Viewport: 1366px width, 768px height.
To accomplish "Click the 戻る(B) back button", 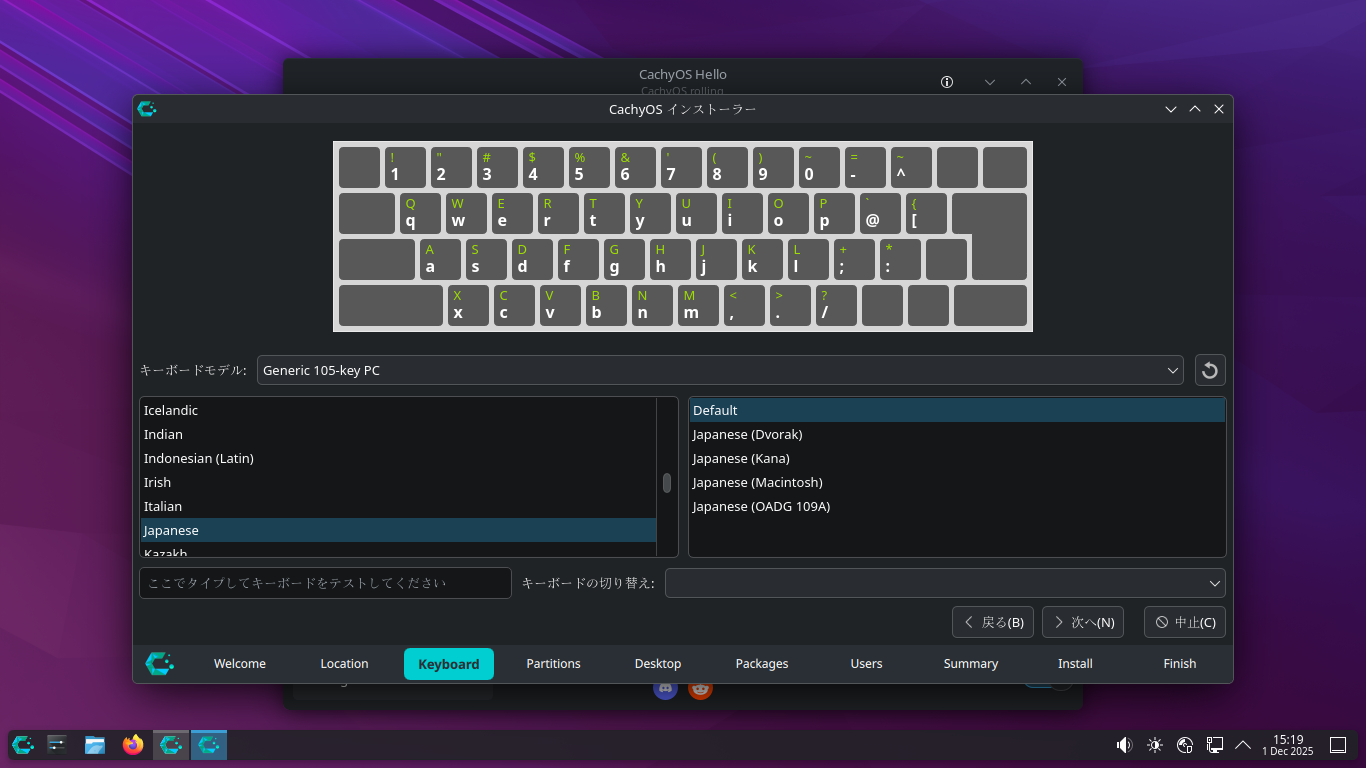I will (x=993, y=622).
